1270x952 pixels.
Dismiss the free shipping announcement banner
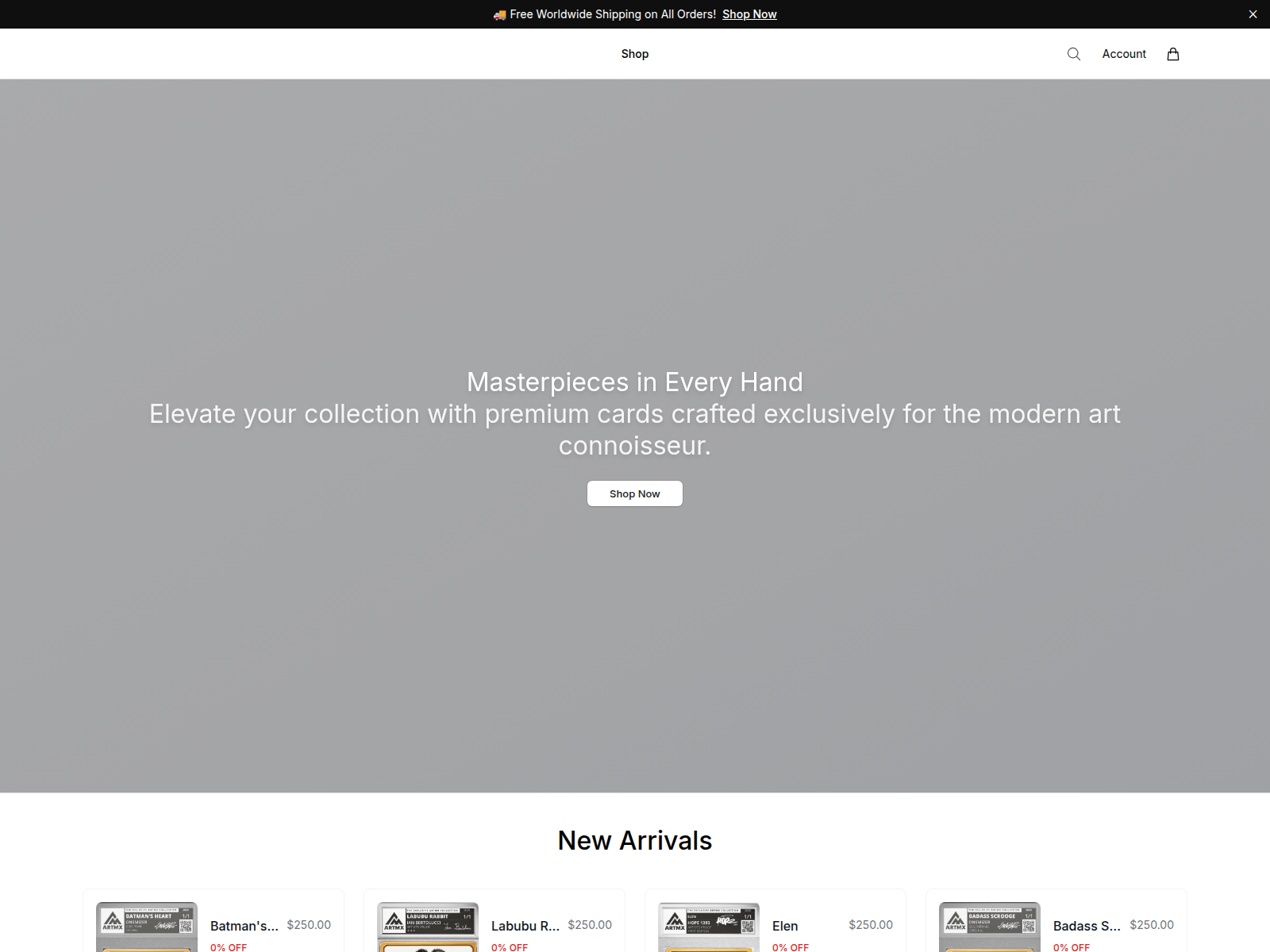[1253, 14]
